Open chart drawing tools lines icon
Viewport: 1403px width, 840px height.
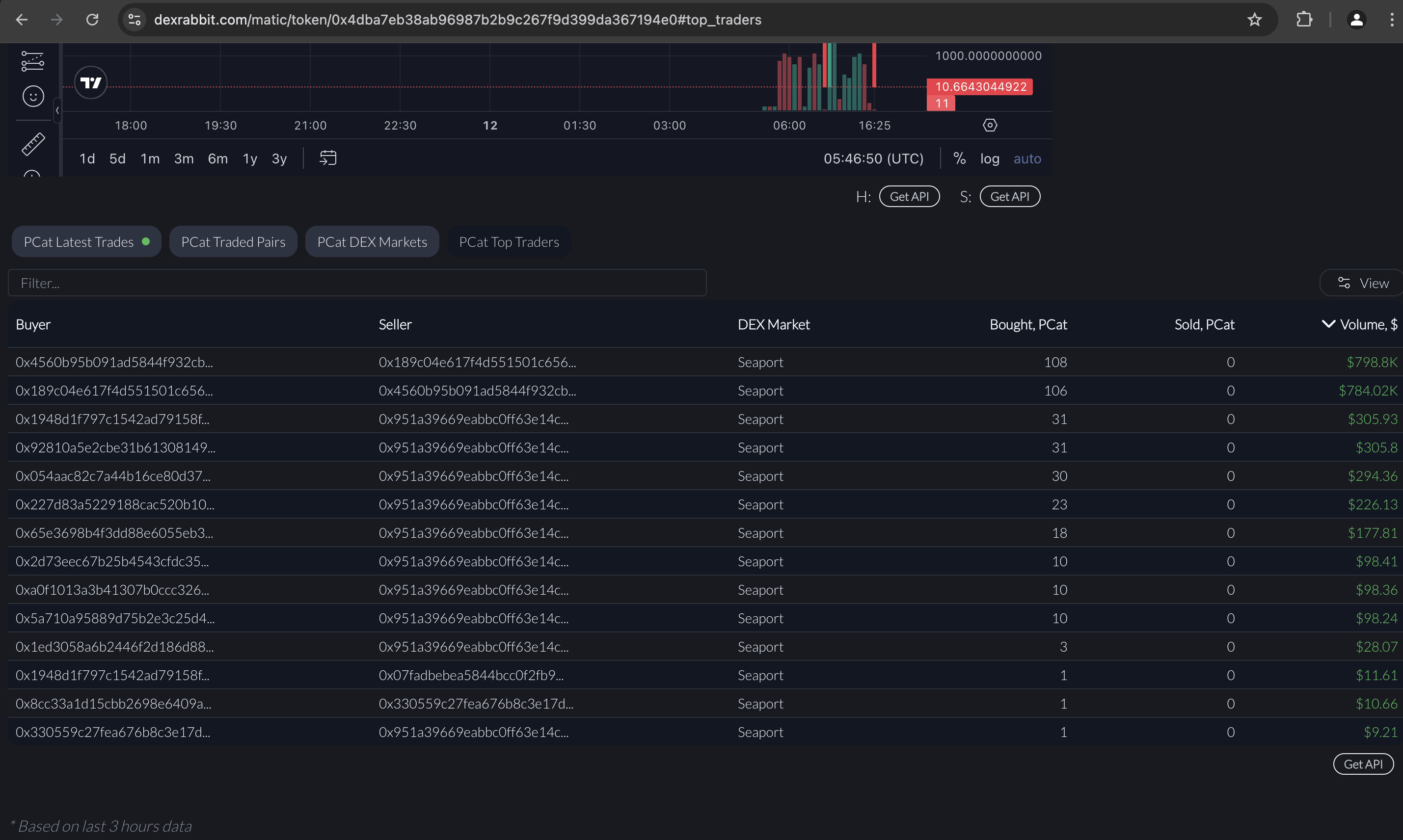pos(33,60)
